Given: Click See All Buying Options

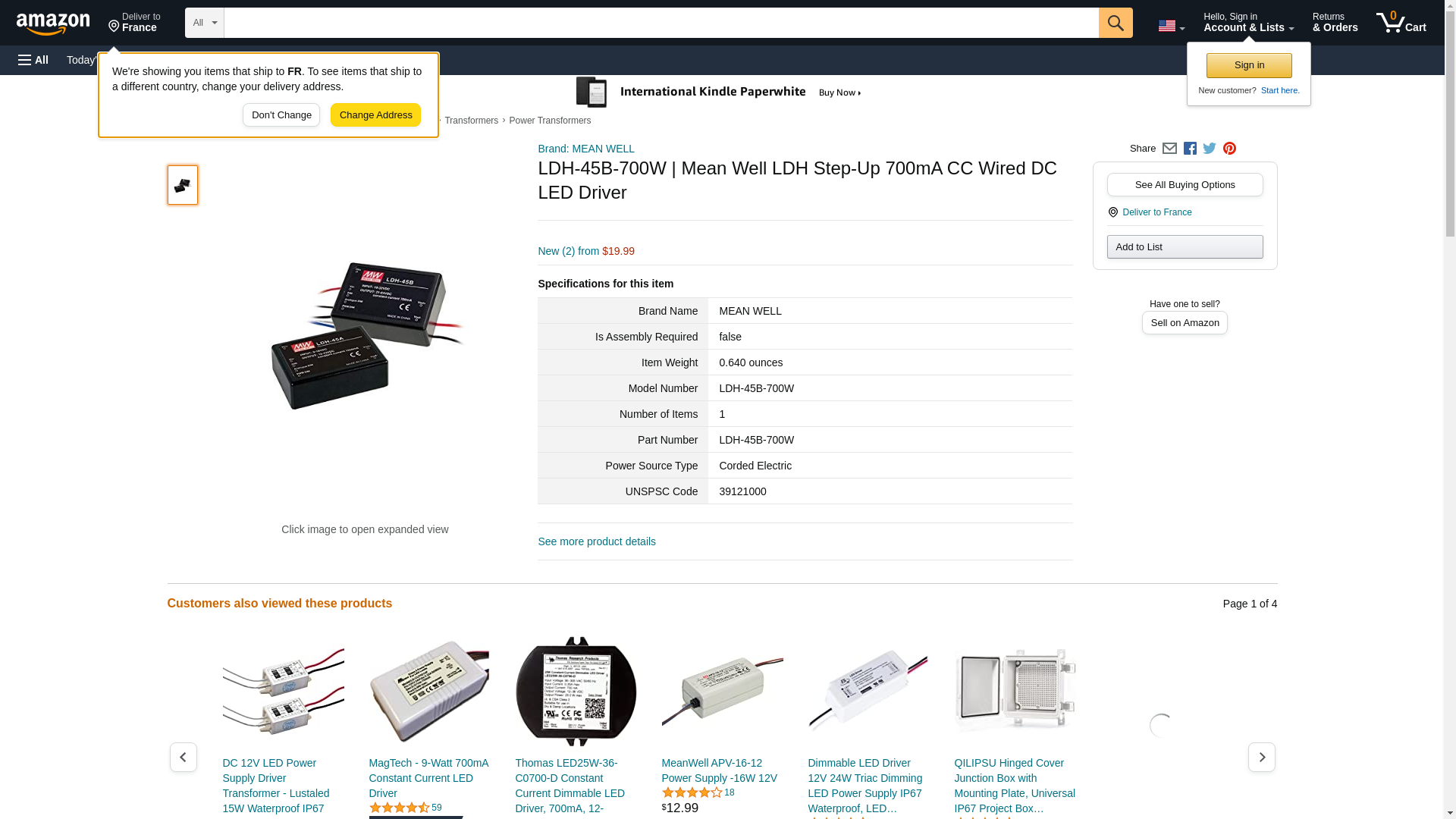Looking at the screenshot, I should coord(1185,185).
